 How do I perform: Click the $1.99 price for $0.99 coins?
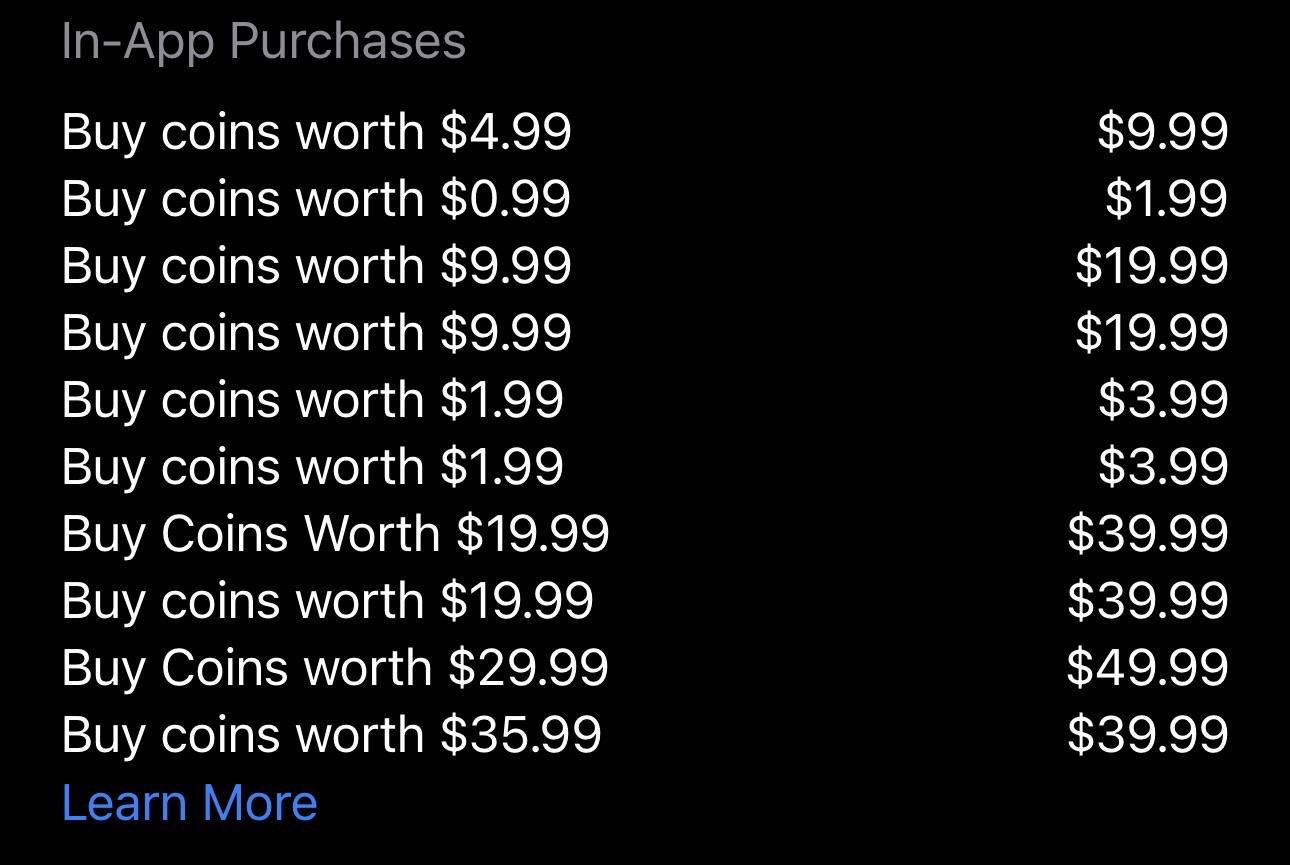tap(1166, 199)
